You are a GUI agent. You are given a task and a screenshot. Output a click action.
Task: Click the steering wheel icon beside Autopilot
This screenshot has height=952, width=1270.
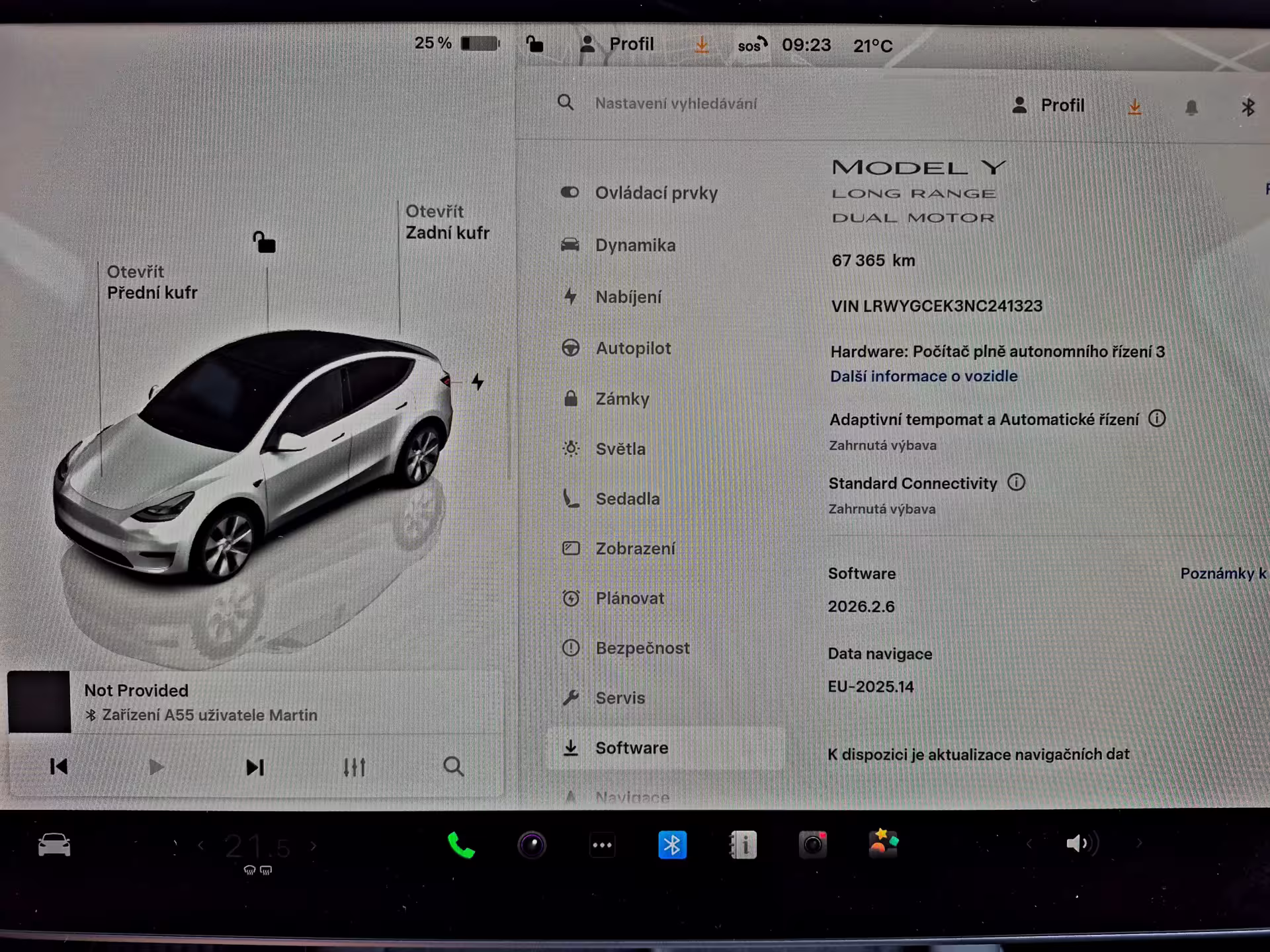570,348
